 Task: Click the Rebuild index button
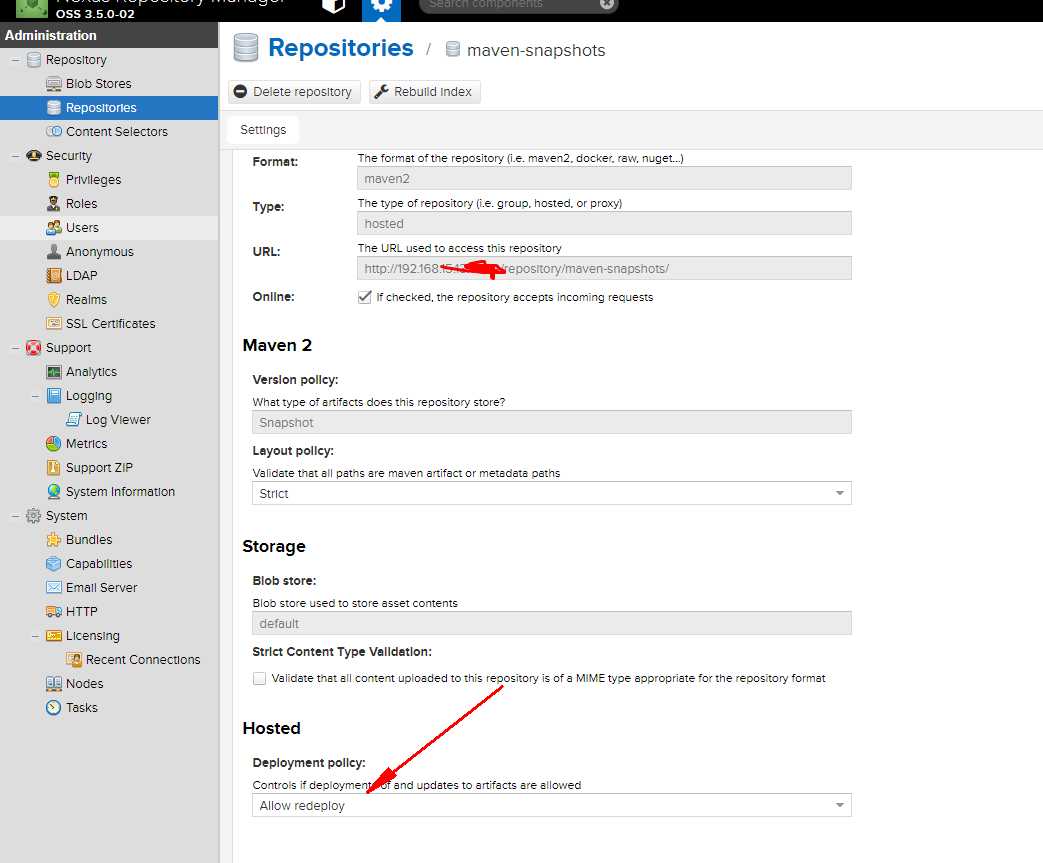click(x=424, y=92)
